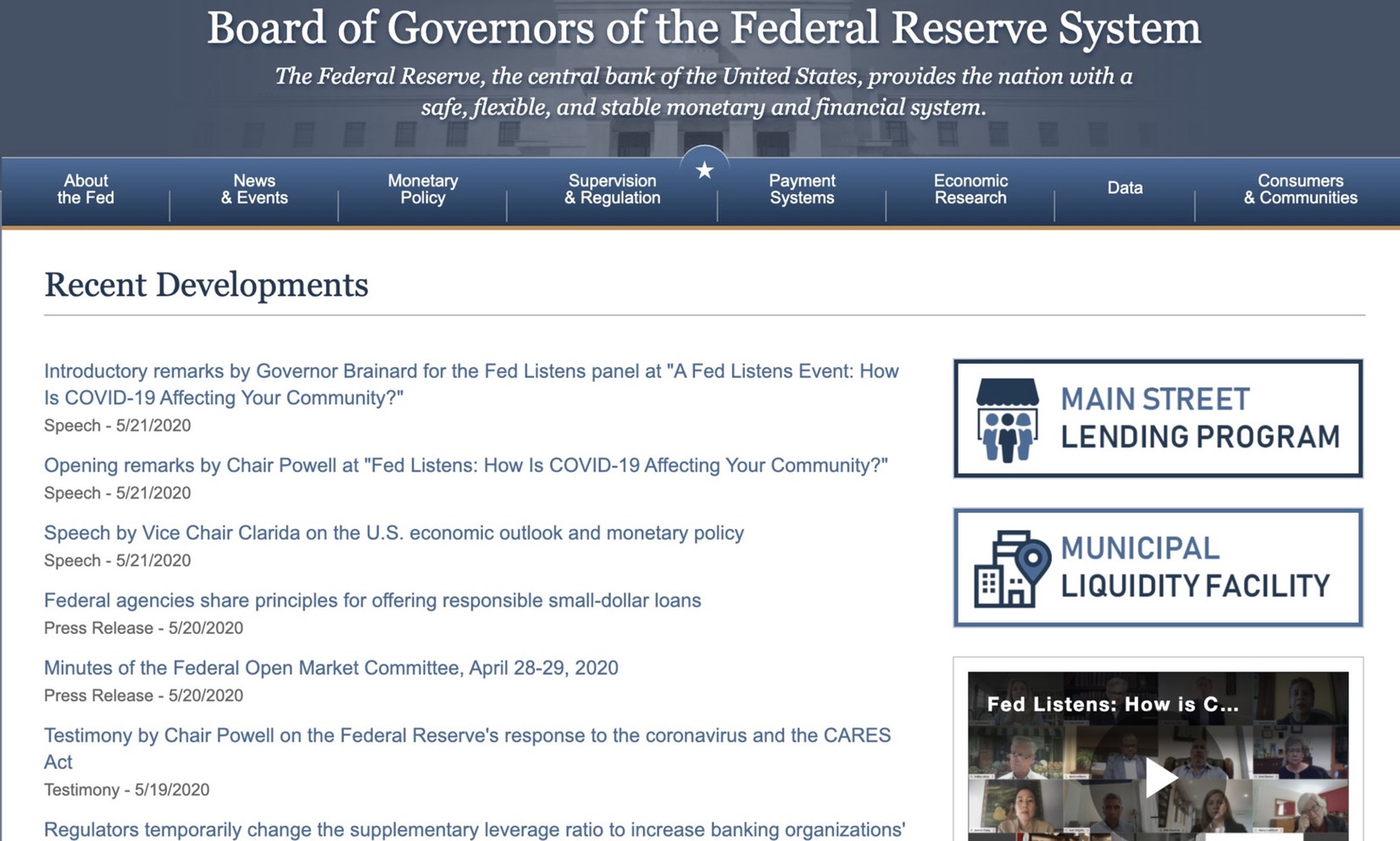Open the Monetary Policy menu
Screen dimensions: 1400x841
point(423,189)
